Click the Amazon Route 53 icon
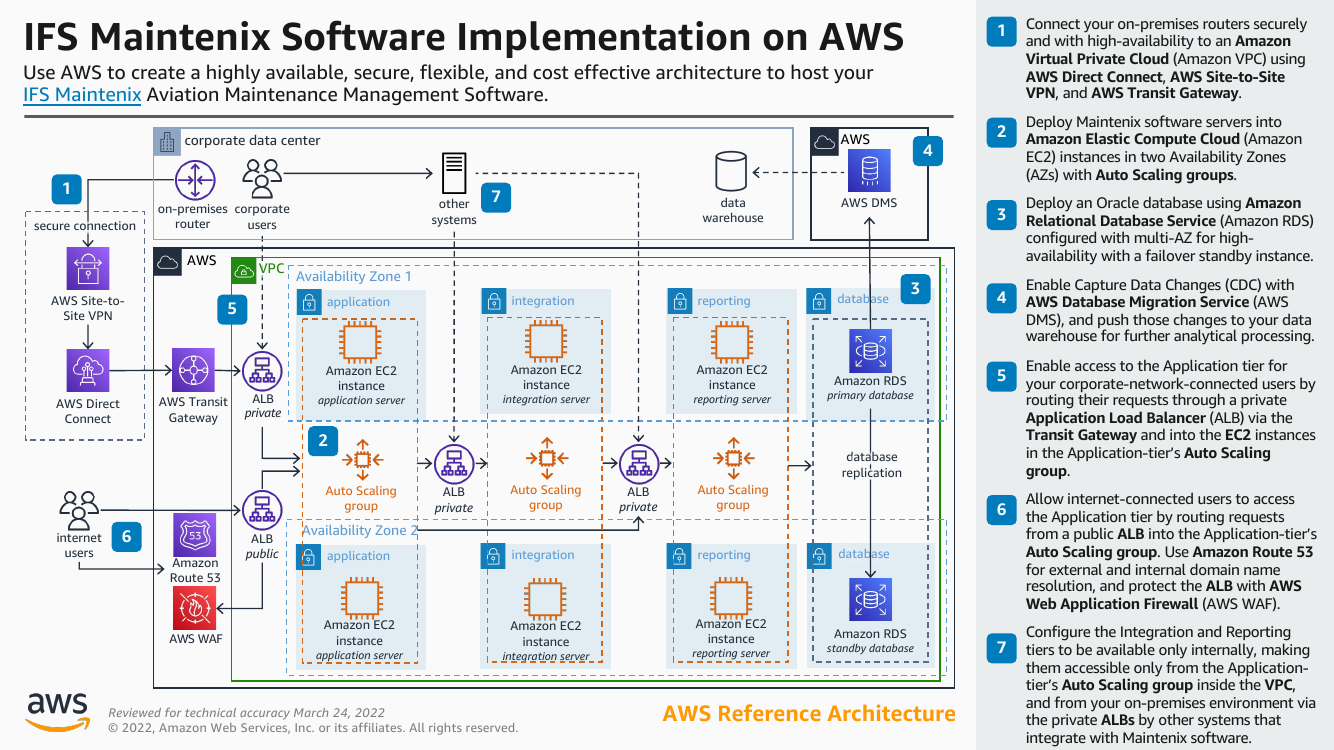1334x750 pixels. 194,536
